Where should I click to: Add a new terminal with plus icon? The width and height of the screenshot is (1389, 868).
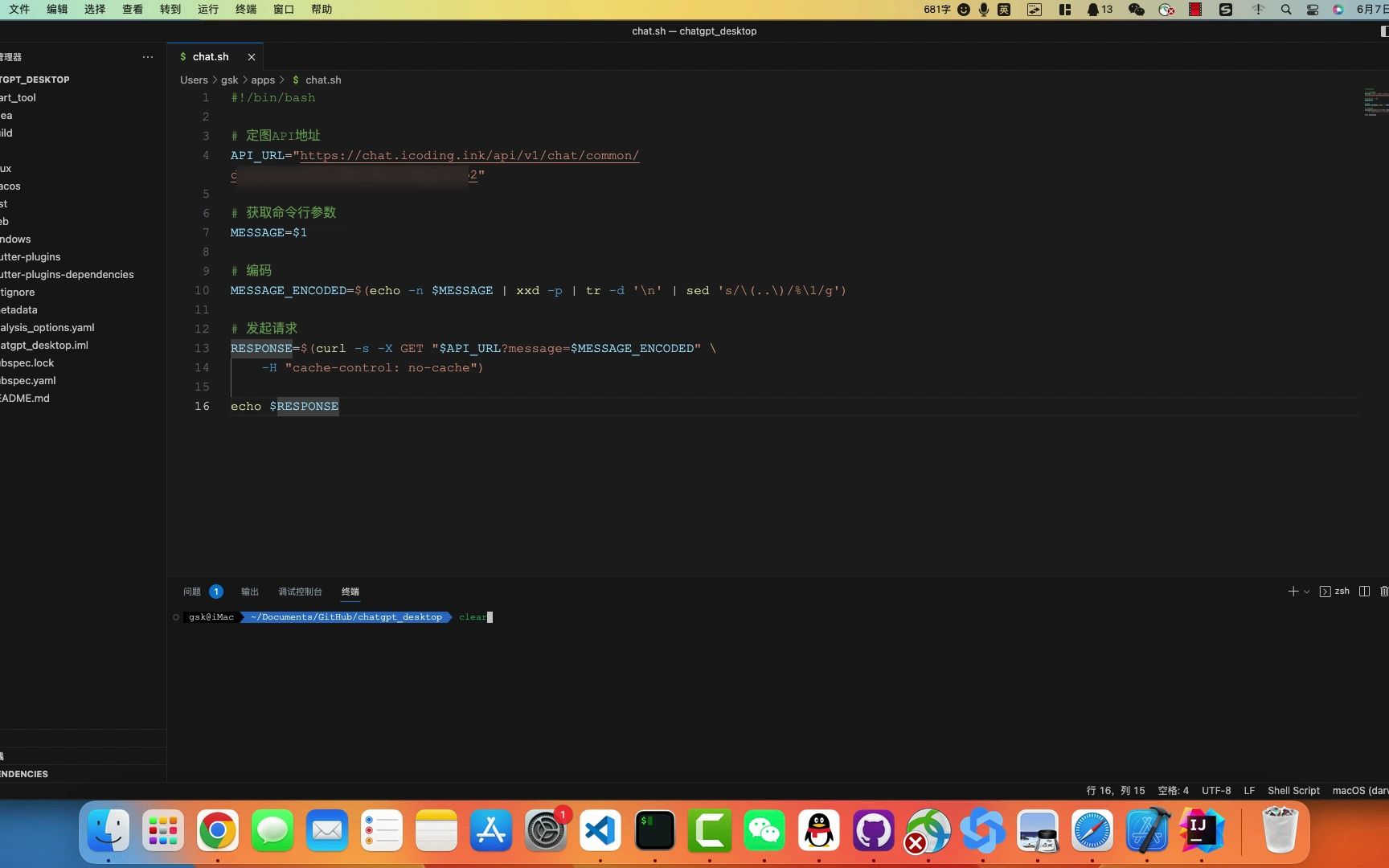pyautogui.click(x=1293, y=592)
